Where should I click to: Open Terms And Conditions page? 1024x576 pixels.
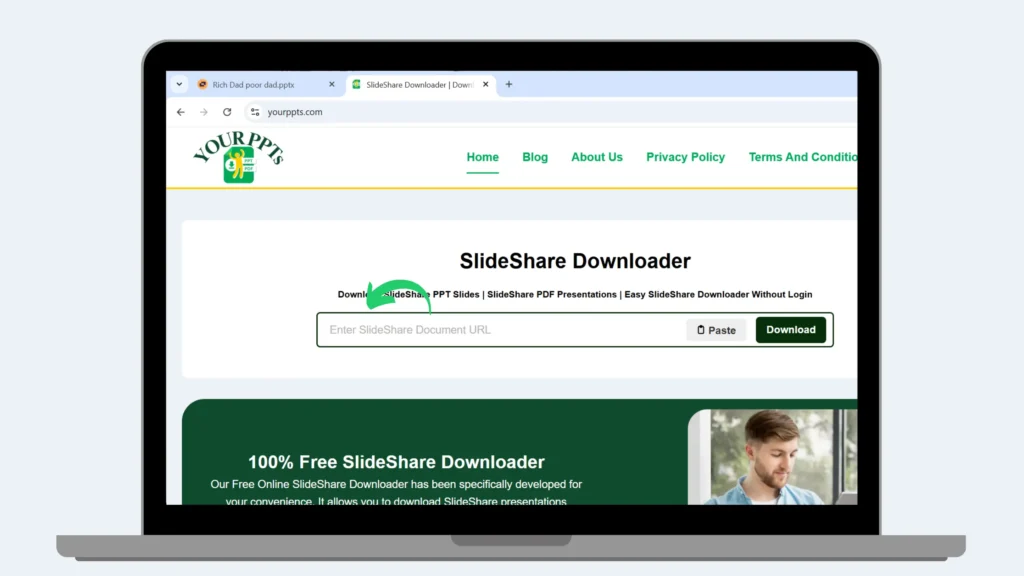803,157
